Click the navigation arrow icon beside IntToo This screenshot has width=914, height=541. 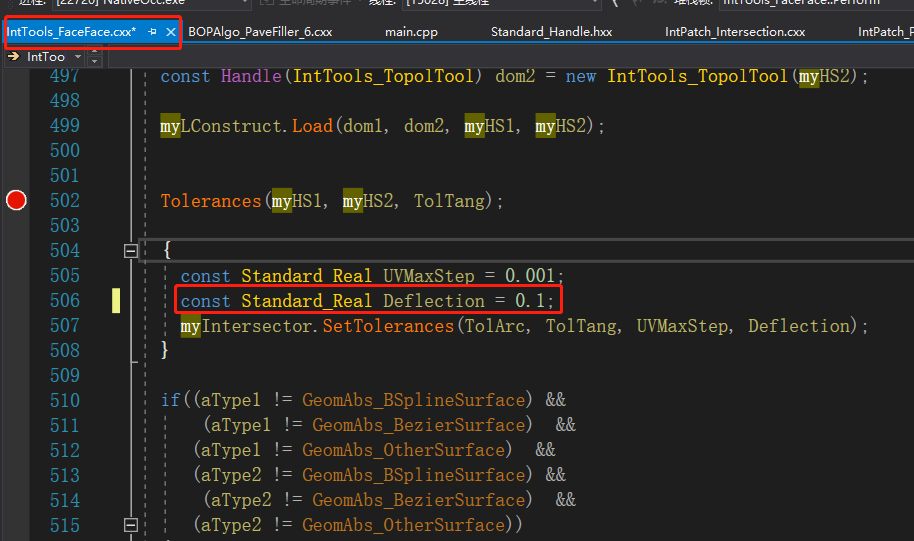[13, 57]
